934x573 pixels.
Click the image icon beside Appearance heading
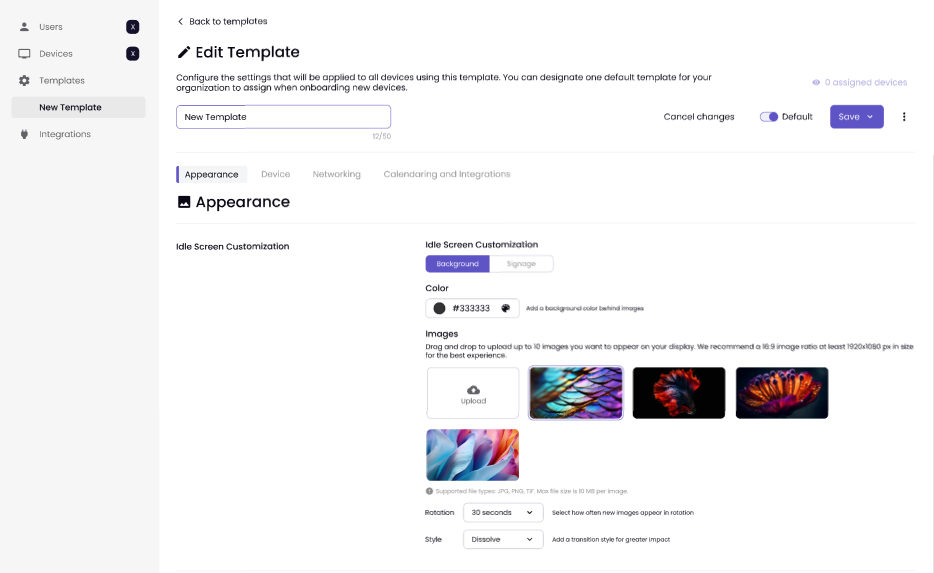pyautogui.click(x=184, y=202)
